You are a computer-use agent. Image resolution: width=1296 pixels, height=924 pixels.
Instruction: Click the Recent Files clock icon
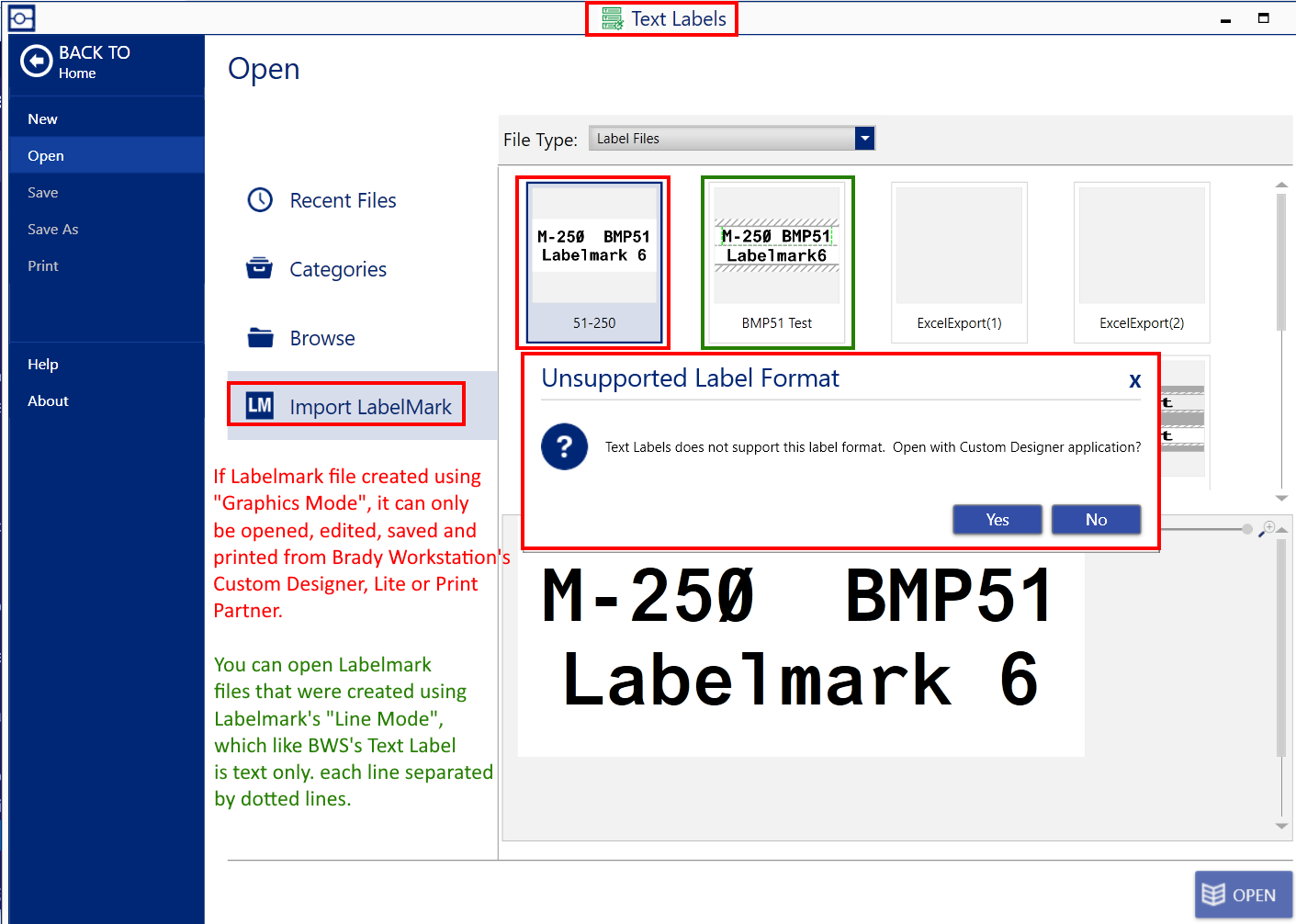click(260, 200)
